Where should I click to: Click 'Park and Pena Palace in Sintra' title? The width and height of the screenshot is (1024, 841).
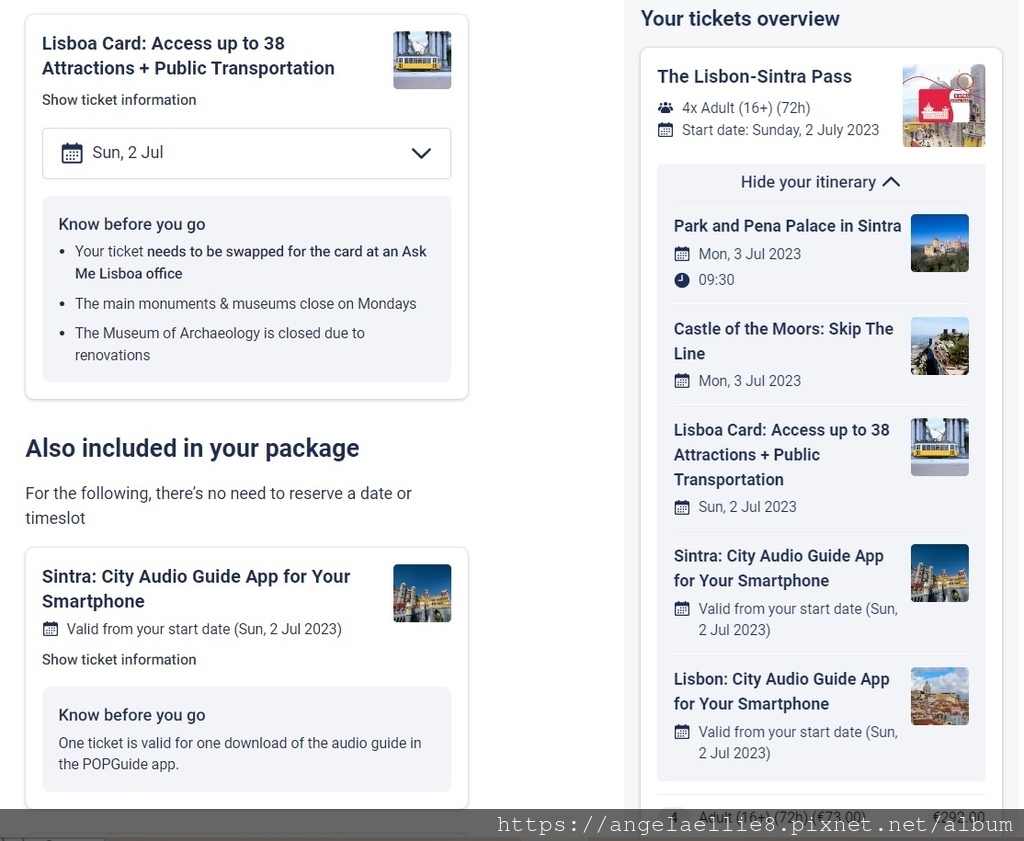coord(787,226)
